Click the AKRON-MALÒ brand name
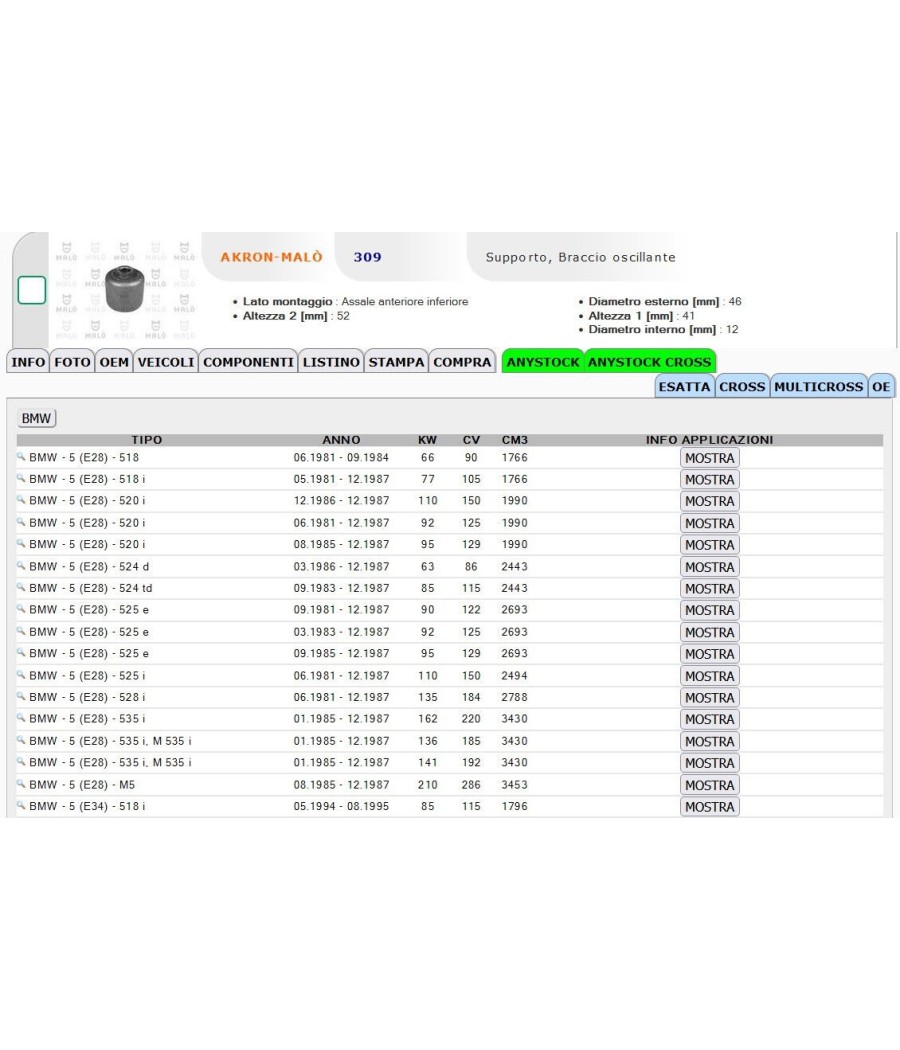The image size is (900, 1050). click(x=271, y=257)
